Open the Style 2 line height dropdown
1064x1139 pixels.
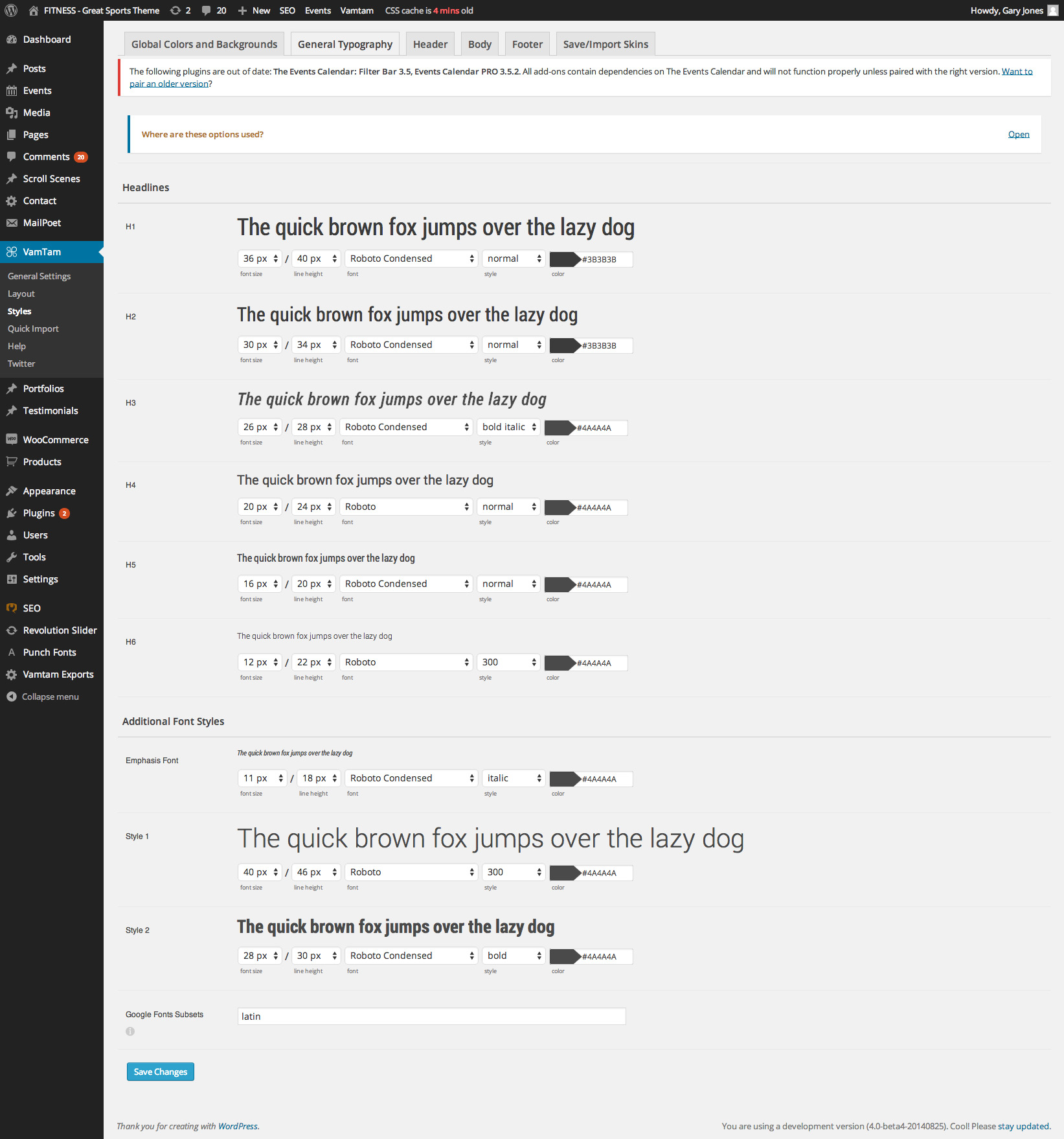point(316,956)
